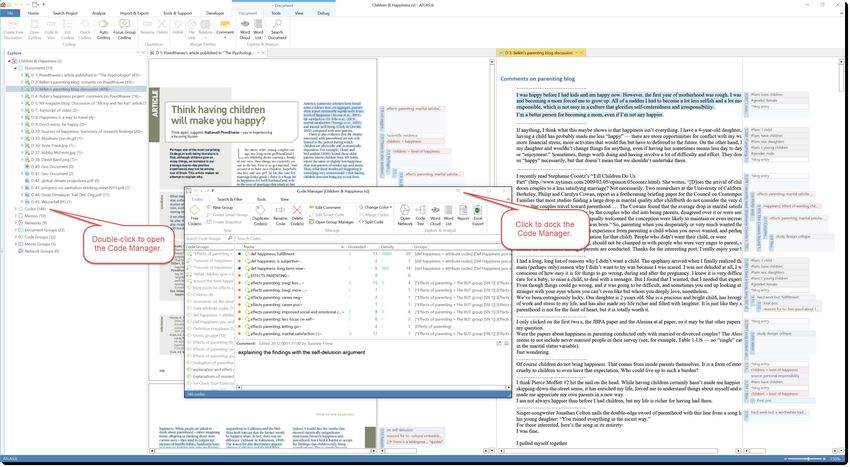Screen dimensions: 850x467
Task: Open View tab in Code Manager
Action: [x=284, y=199]
